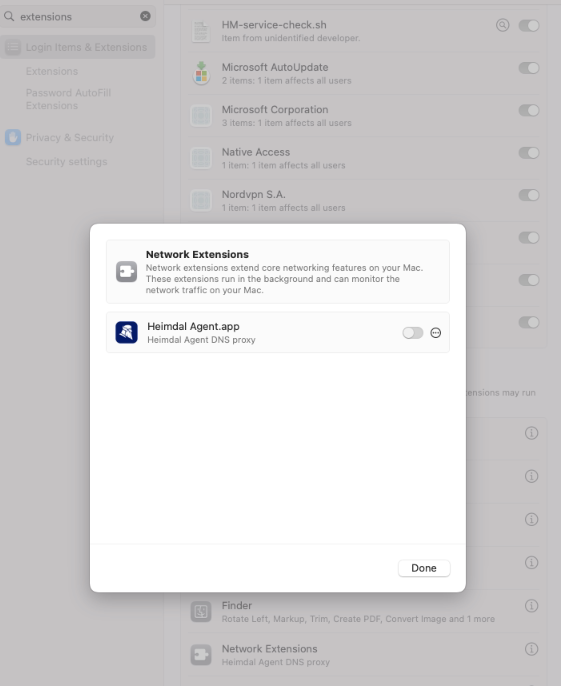Image resolution: width=561 pixels, height=686 pixels.
Task: Click the info icon for Network Extensions row
Action: point(531,649)
